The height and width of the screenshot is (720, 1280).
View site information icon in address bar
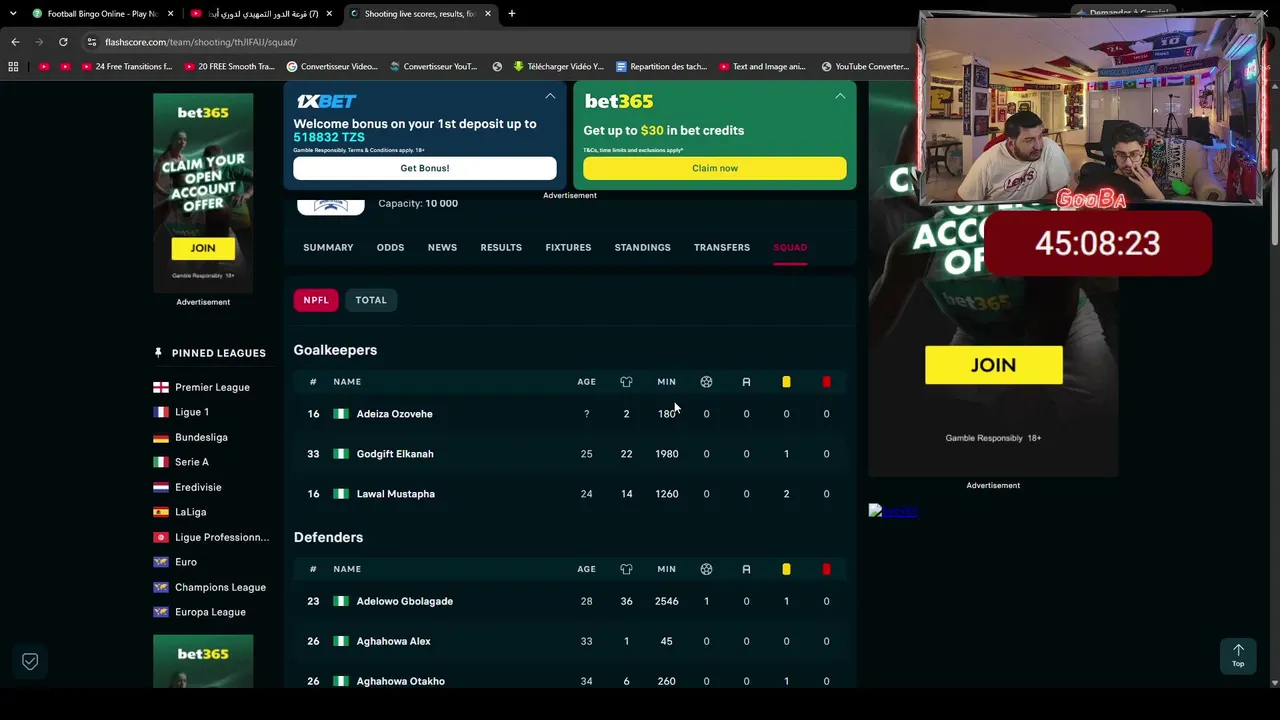coord(91,42)
